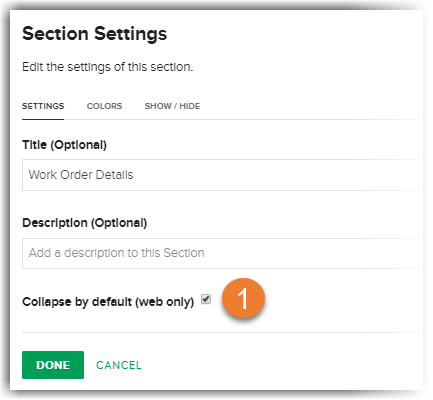The image size is (433, 400).
Task: Focus the Title input with Work Order Details
Action: click(x=222, y=175)
